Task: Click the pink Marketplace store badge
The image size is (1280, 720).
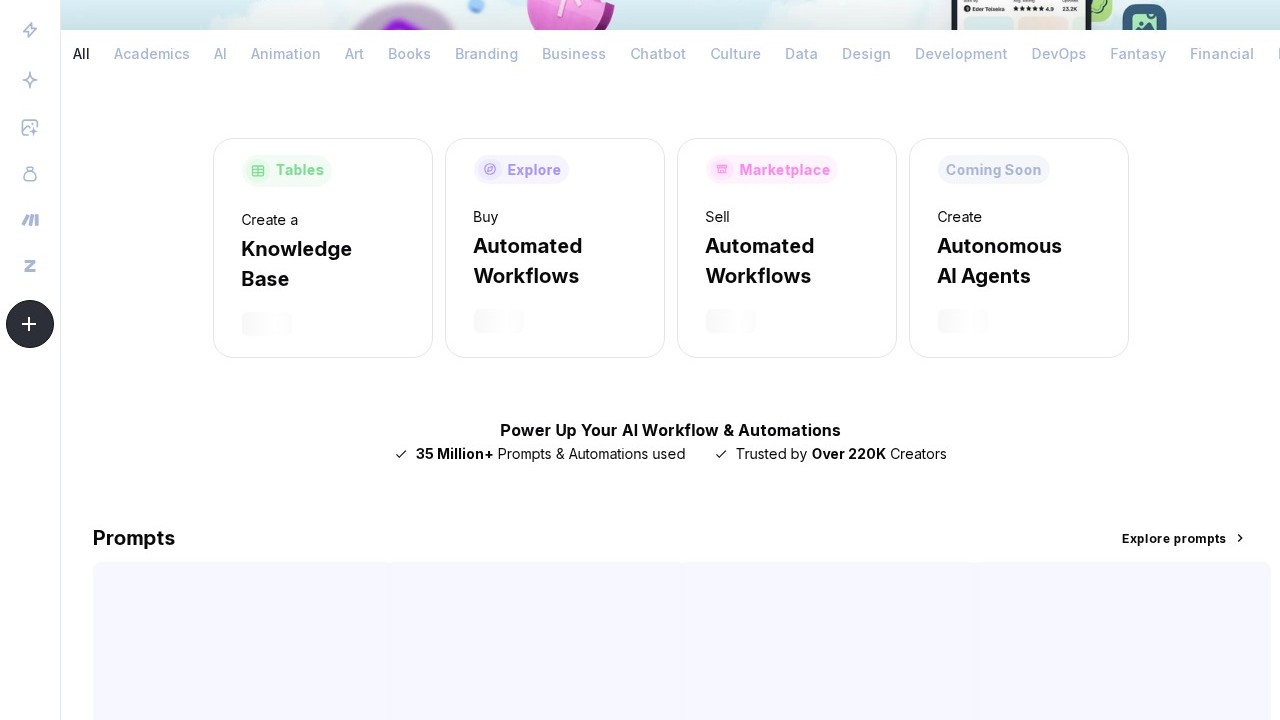Action: pyautogui.click(x=722, y=170)
